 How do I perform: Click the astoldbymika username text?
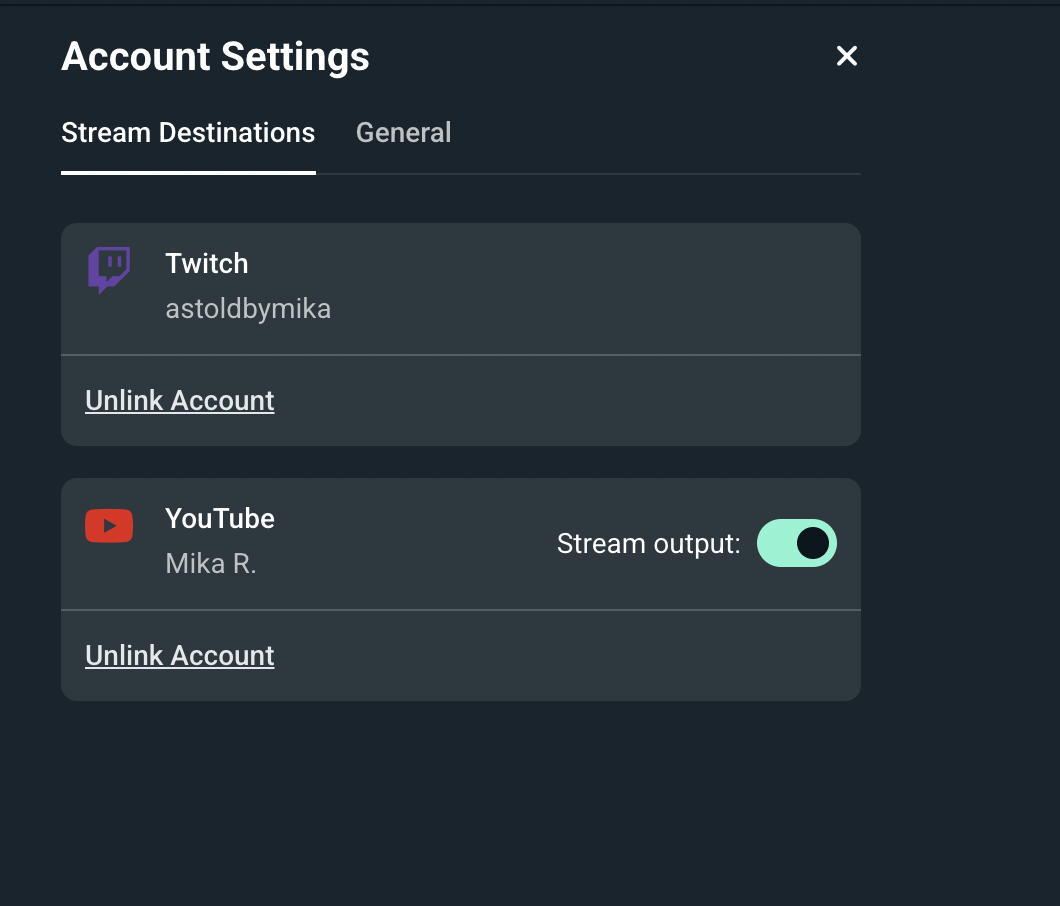[x=248, y=308]
